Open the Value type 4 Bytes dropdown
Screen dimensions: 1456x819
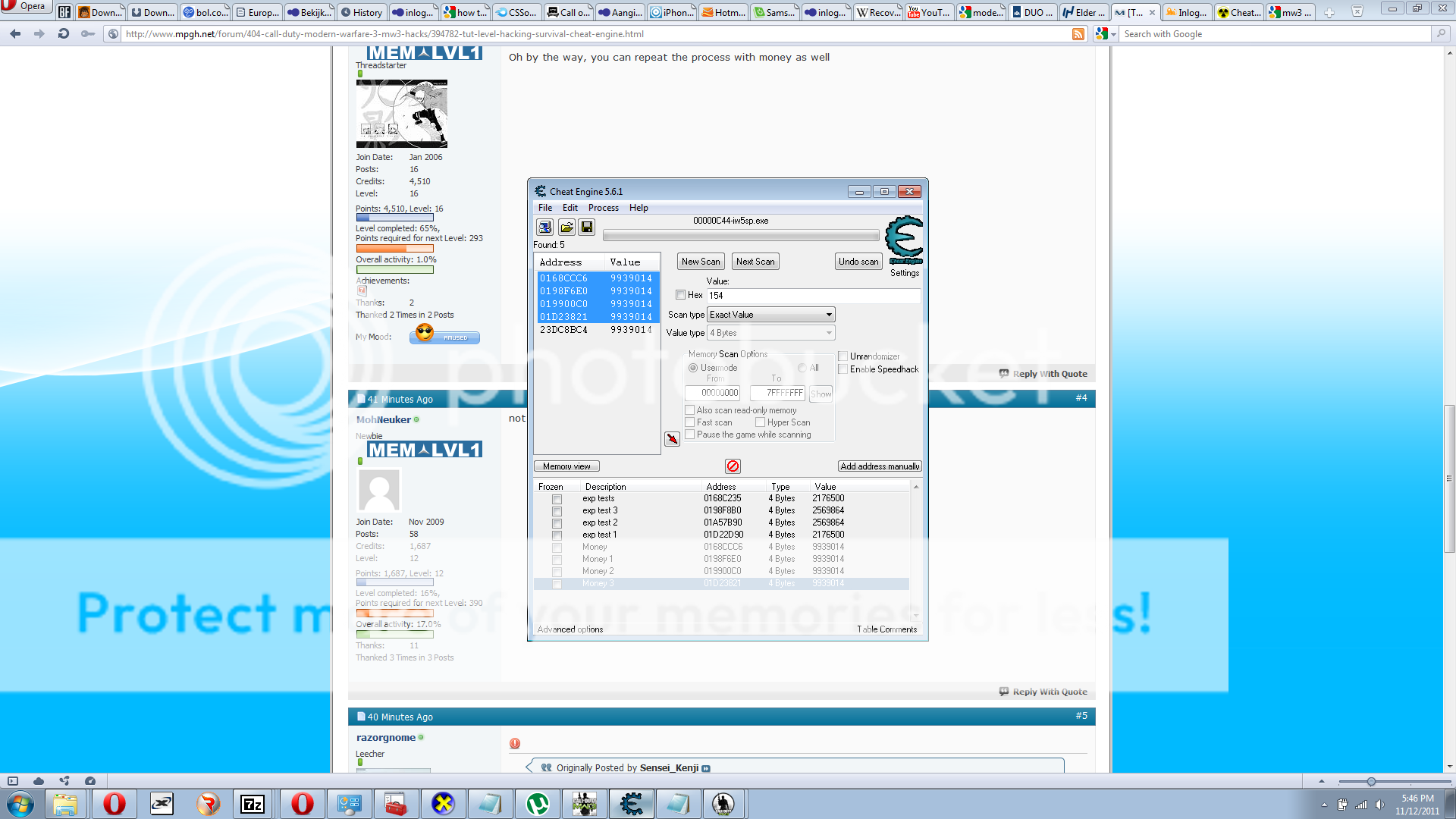(770, 333)
